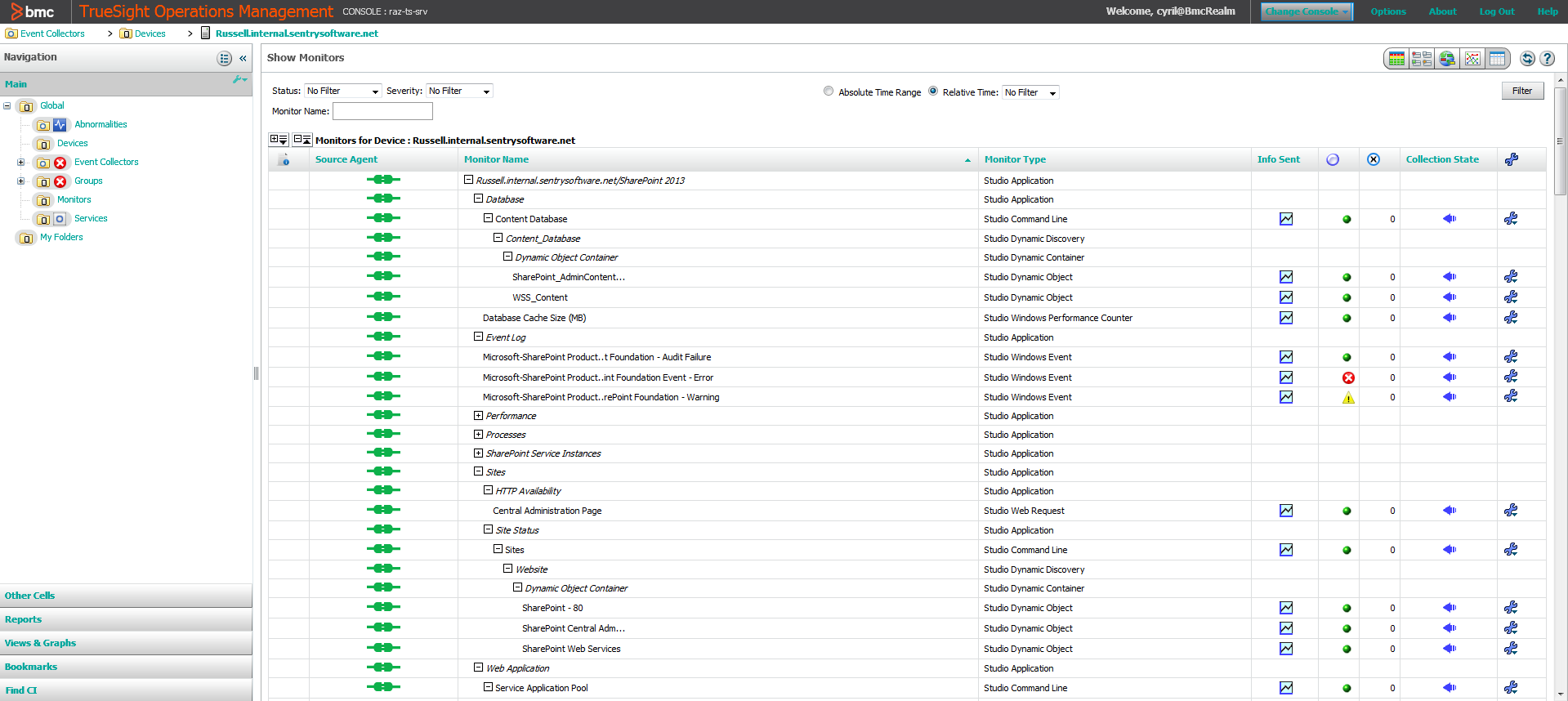Click the Filter button
Image resolution: width=1568 pixels, height=701 pixels.
click(1522, 91)
